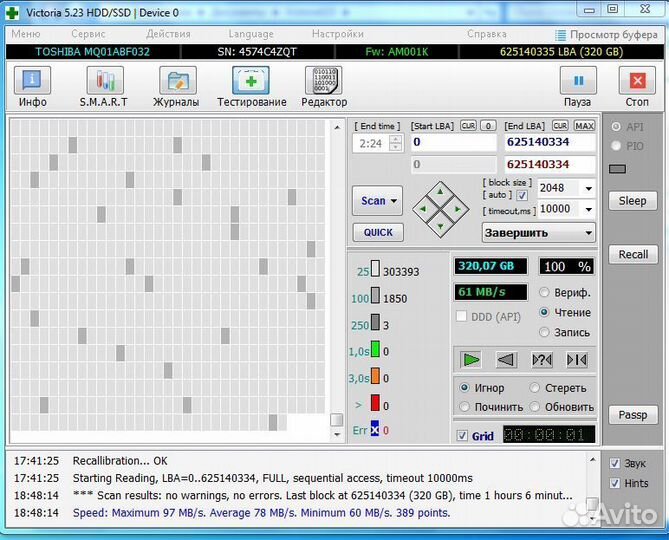Open the Редактор sector editor
The height and width of the screenshot is (540, 669).
pos(323,81)
